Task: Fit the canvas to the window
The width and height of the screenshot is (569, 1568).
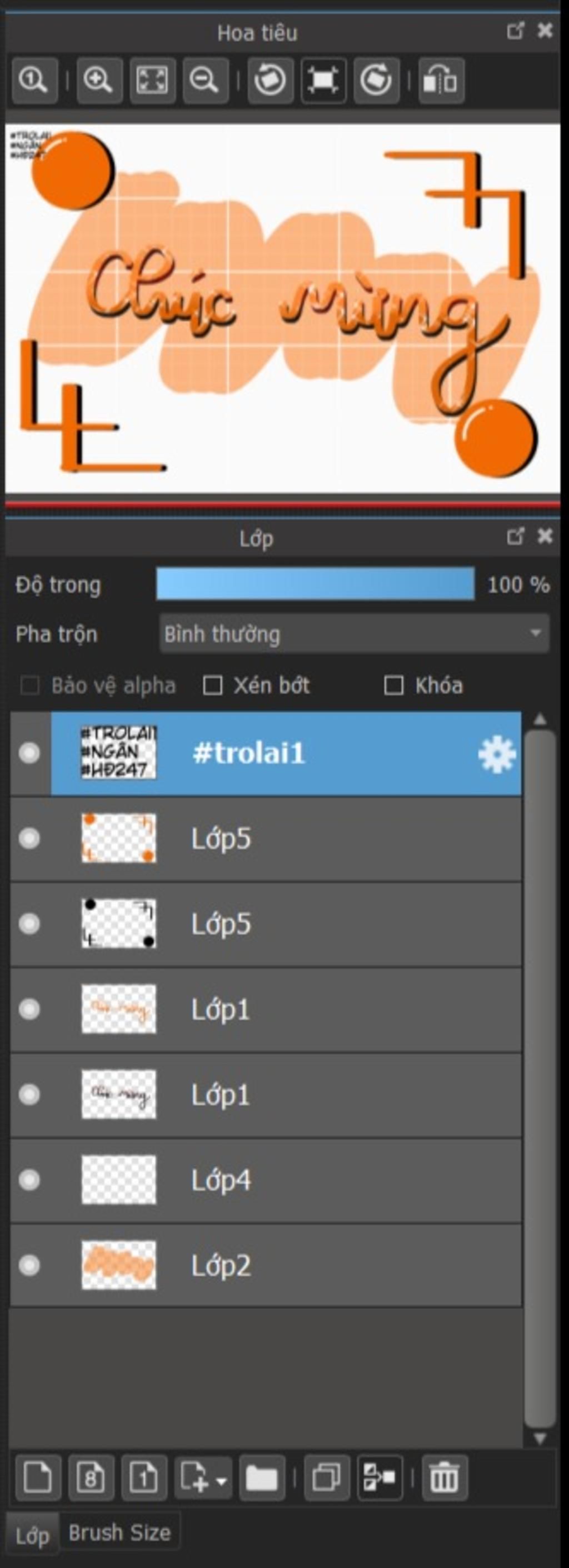Action: tap(152, 81)
